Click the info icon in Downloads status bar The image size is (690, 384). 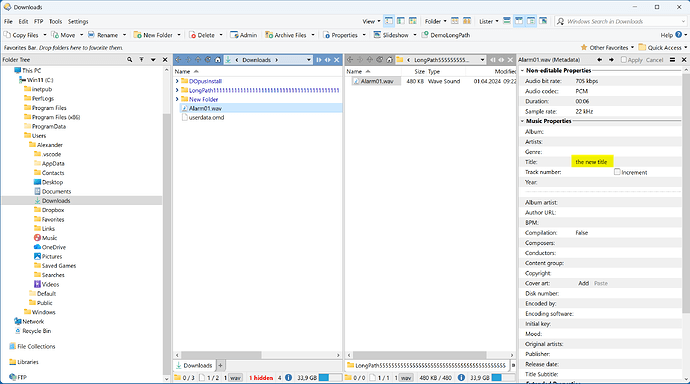click(x=288, y=377)
